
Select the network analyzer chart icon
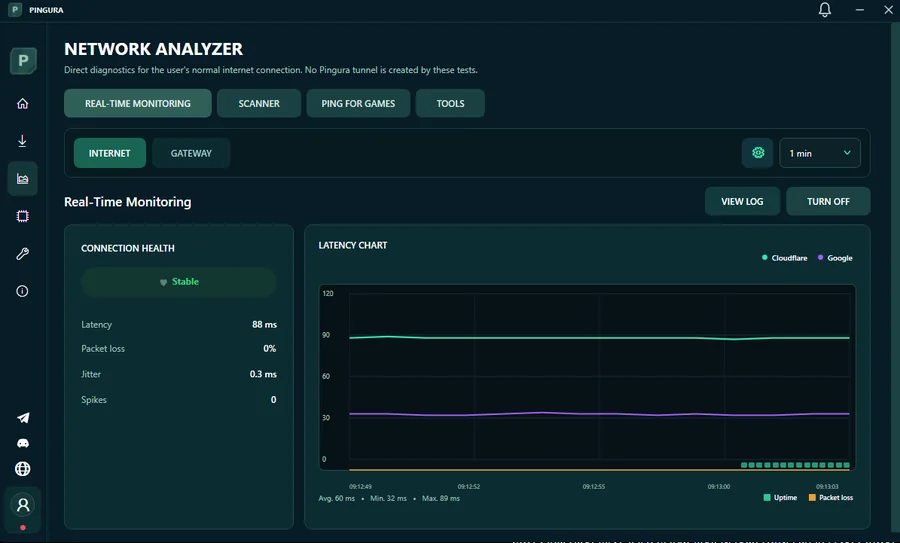tap(22, 179)
